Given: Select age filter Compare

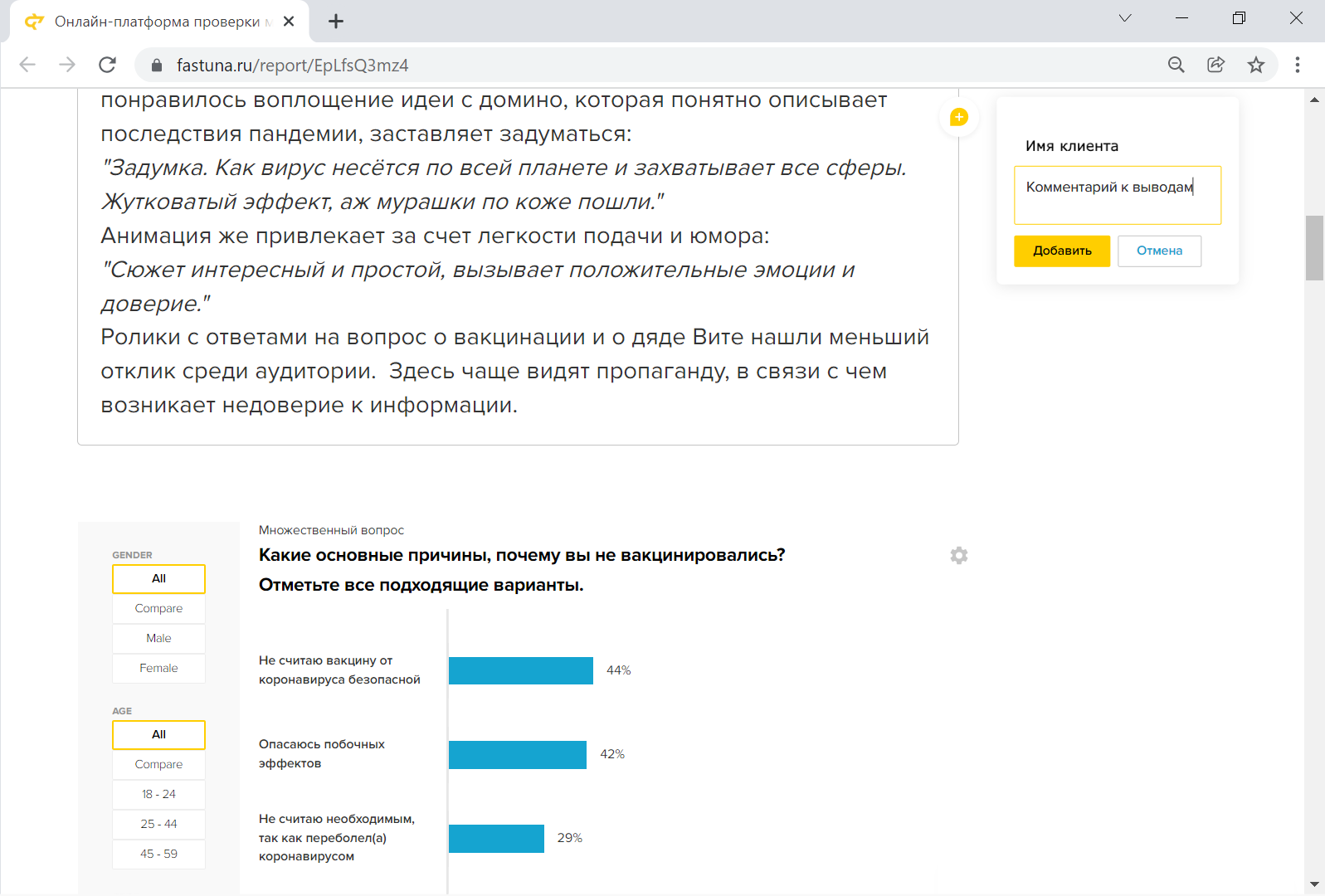Looking at the screenshot, I should (158, 765).
